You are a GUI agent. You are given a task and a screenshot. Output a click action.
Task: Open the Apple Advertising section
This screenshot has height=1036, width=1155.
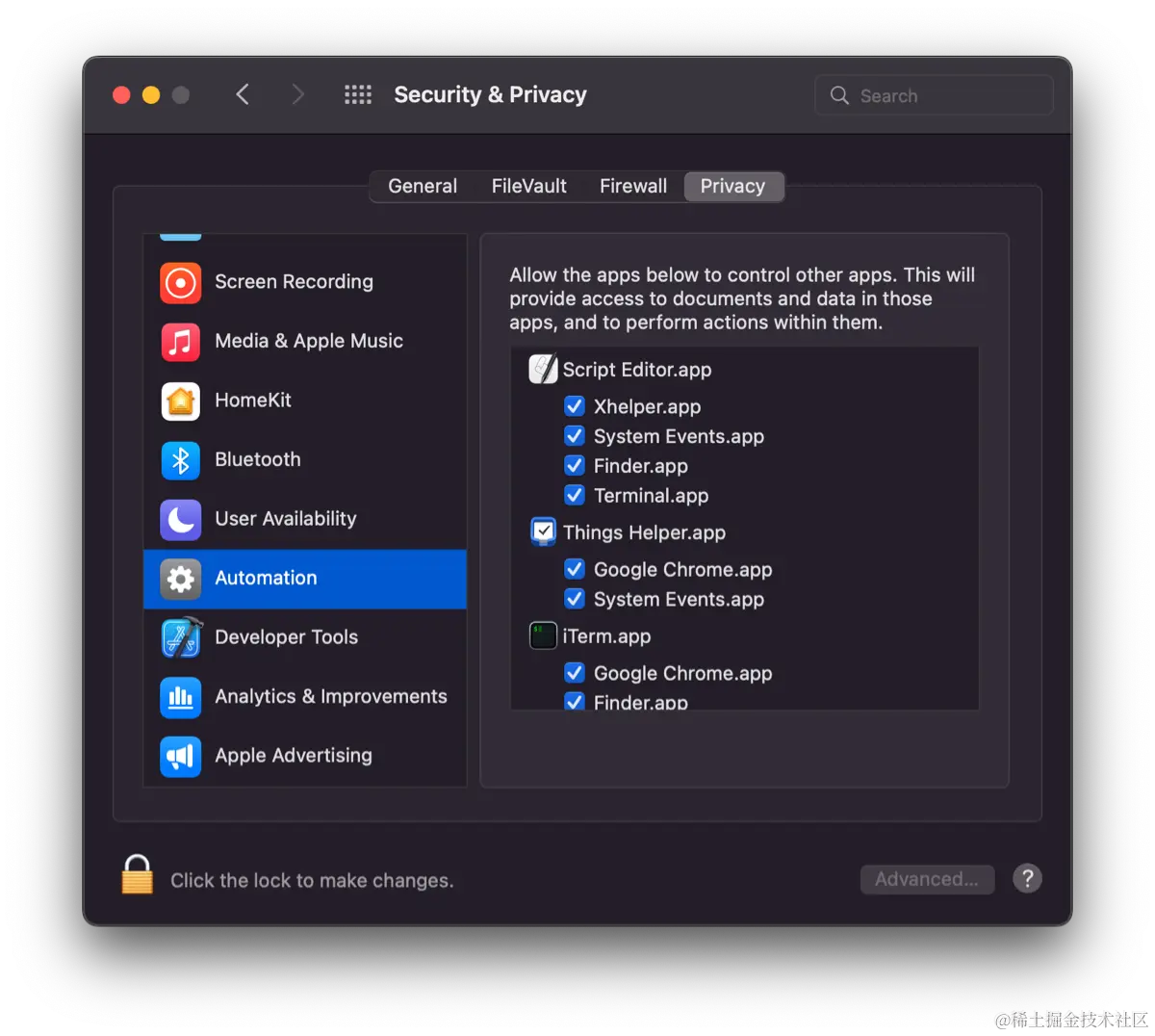[x=293, y=756]
